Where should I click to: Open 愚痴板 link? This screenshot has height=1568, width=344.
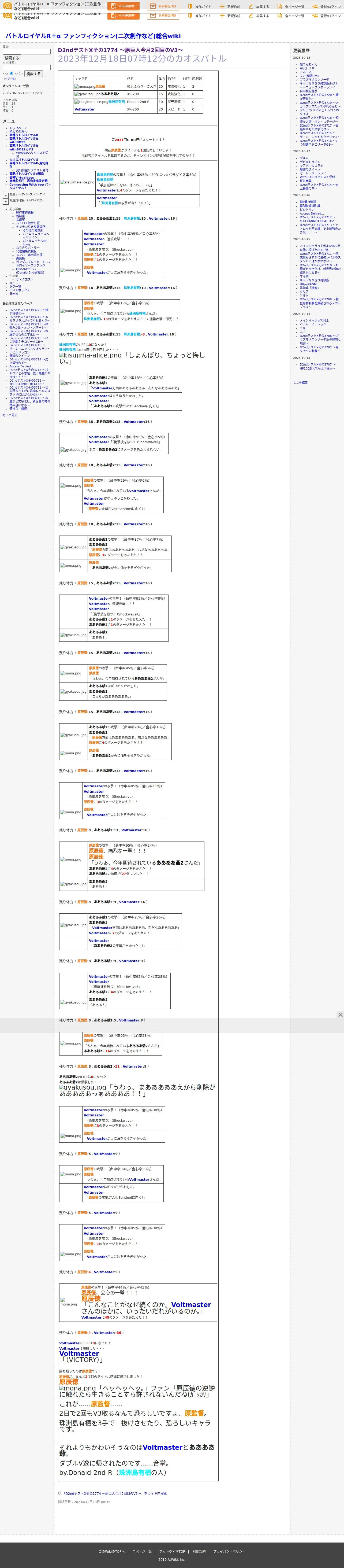21,259
